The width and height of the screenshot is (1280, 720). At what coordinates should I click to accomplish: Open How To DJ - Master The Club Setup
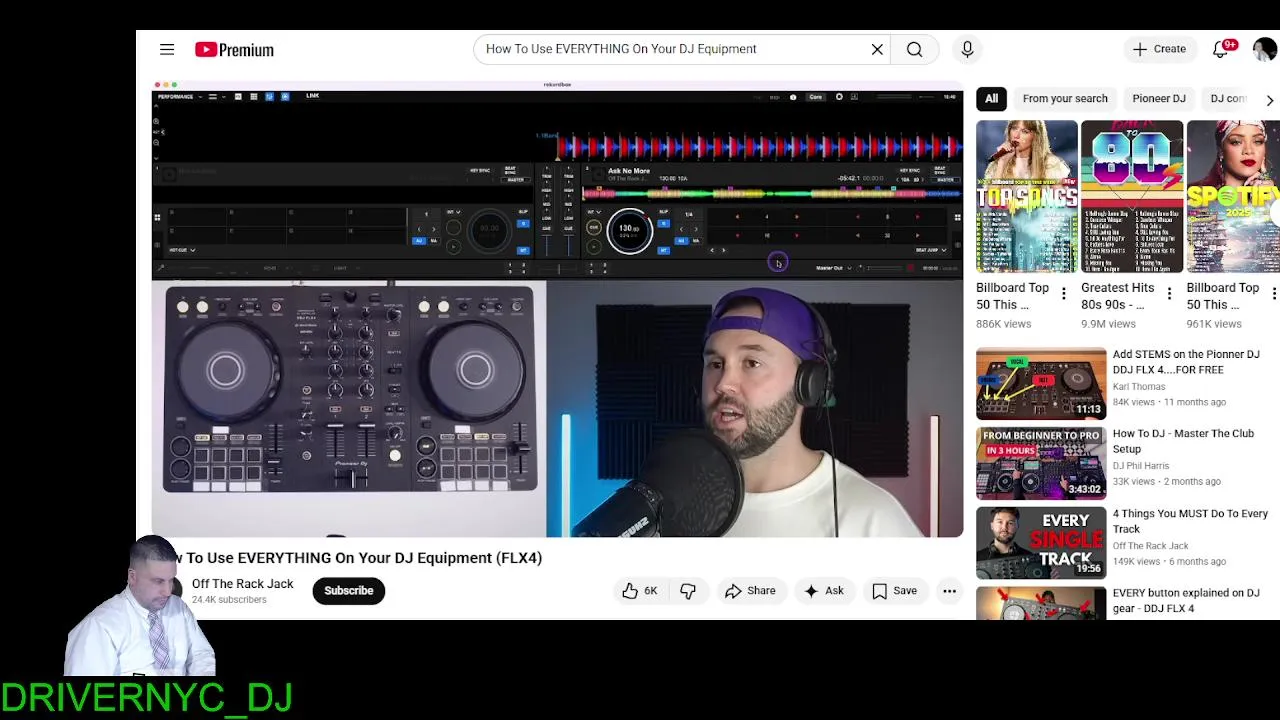pyautogui.click(x=1183, y=441)
